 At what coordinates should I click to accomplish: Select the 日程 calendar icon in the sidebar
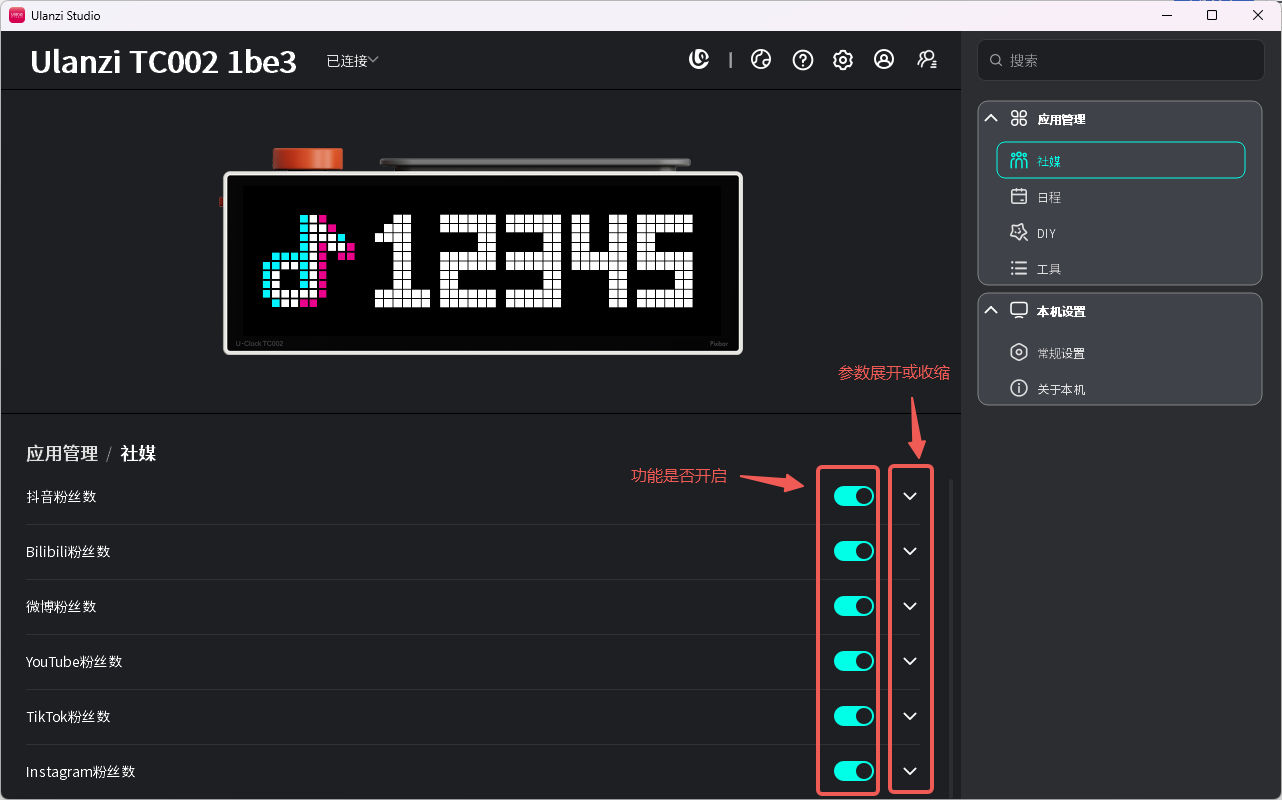point(1019,197)
